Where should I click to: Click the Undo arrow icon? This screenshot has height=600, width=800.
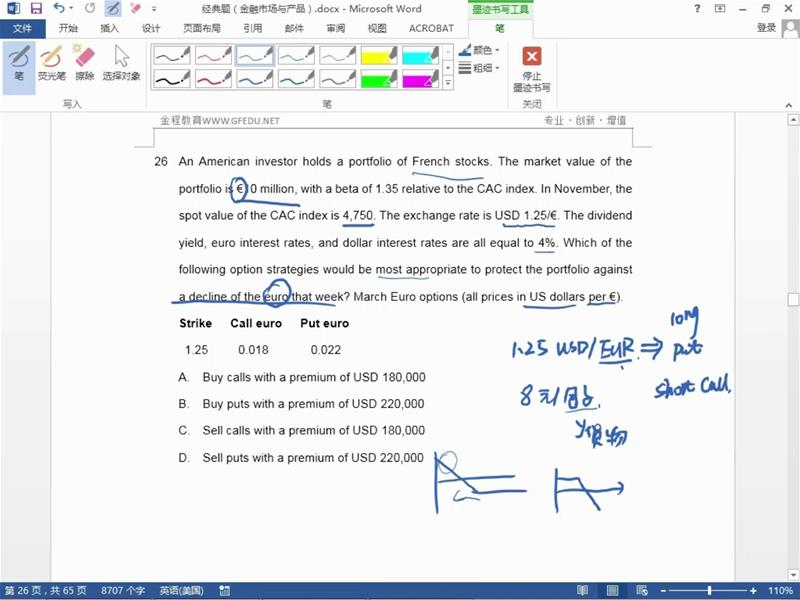click(59, 9)
